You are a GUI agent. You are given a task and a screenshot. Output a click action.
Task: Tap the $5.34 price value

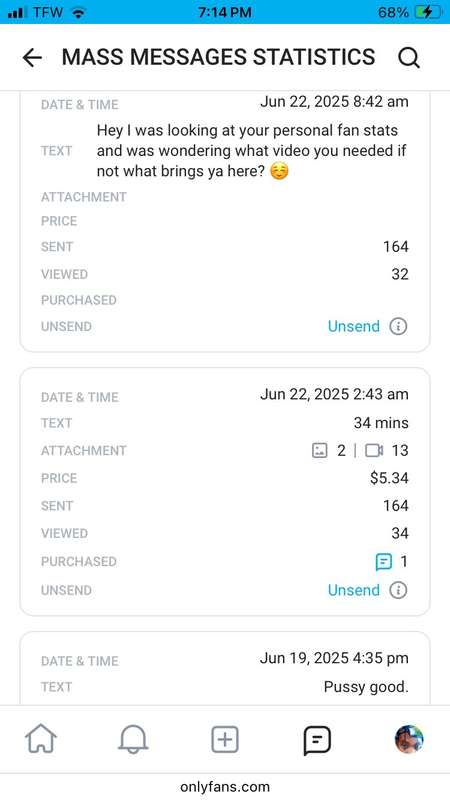coord(389,479)
